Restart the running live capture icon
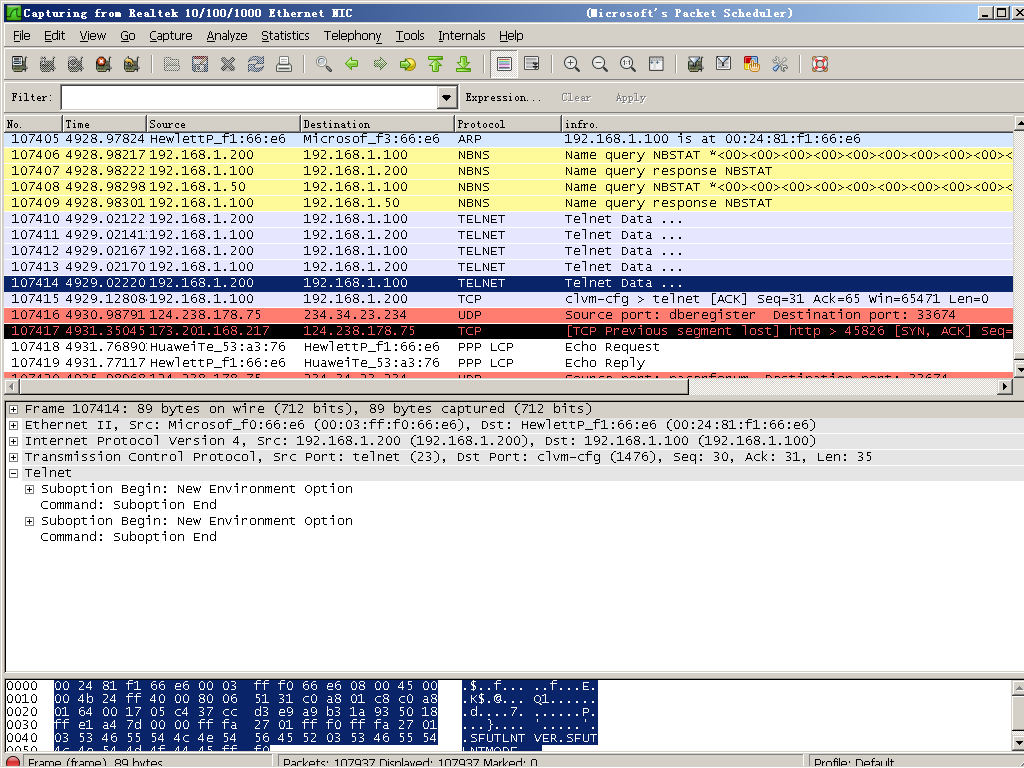1024x768 pixels. point(131,64)
